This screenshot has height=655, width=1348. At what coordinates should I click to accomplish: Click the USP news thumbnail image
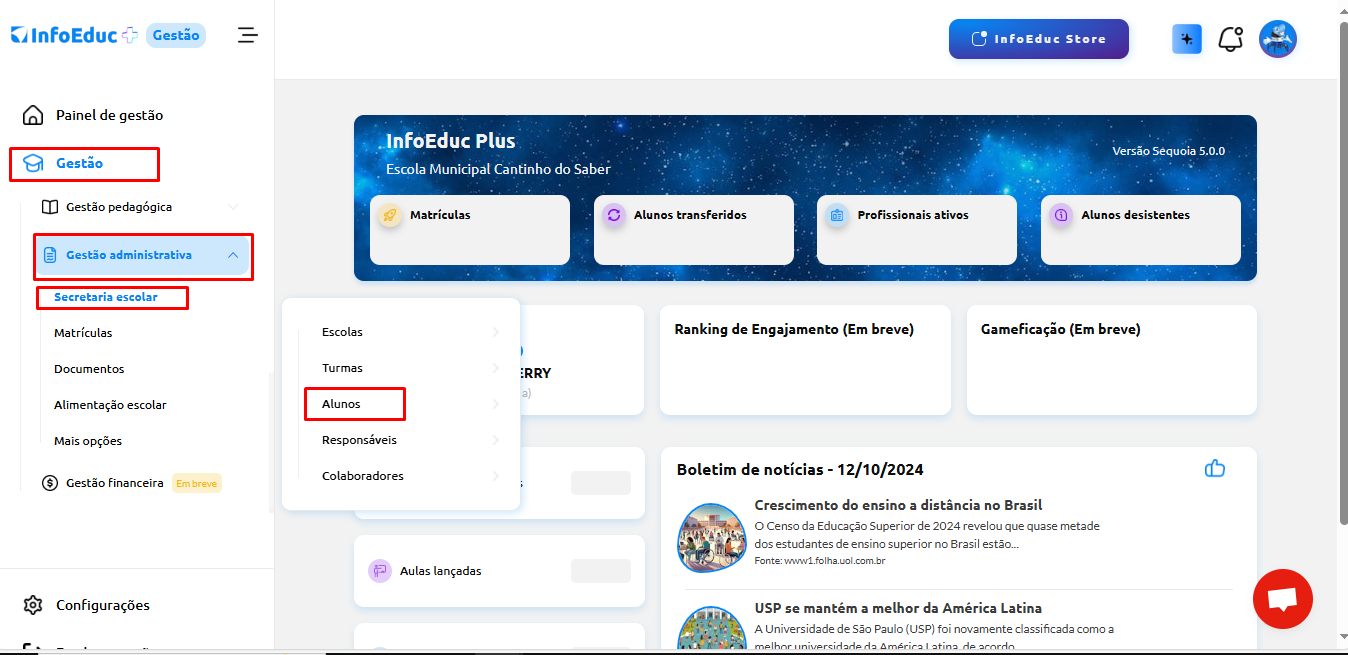click(x=712, y=626)
